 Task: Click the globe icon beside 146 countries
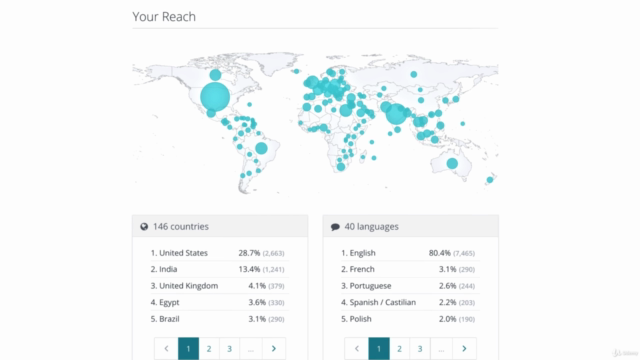144,227
